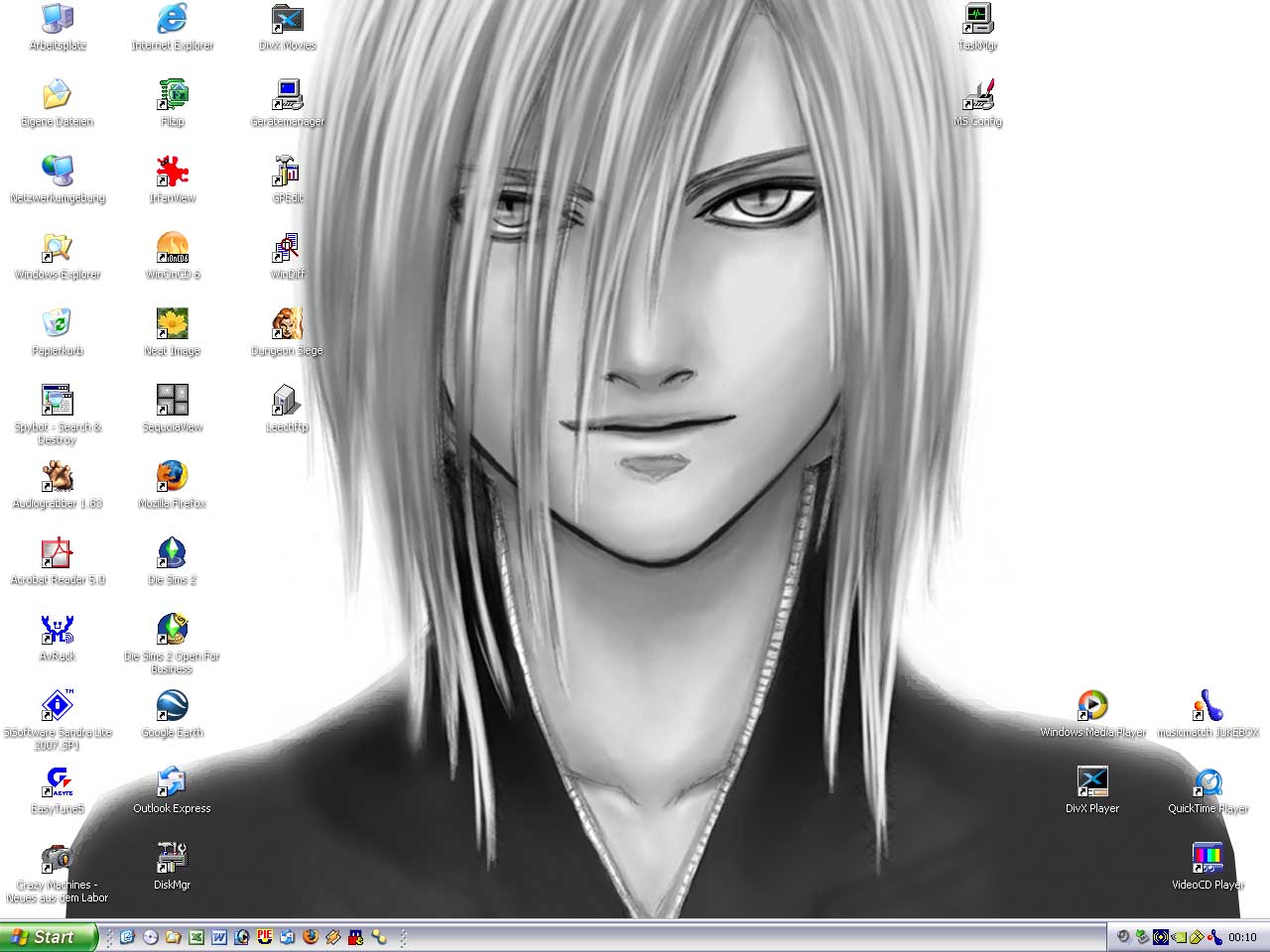Click the yellow tag icon in system tray
The image size is (1270, 952).
(1197, 936)
